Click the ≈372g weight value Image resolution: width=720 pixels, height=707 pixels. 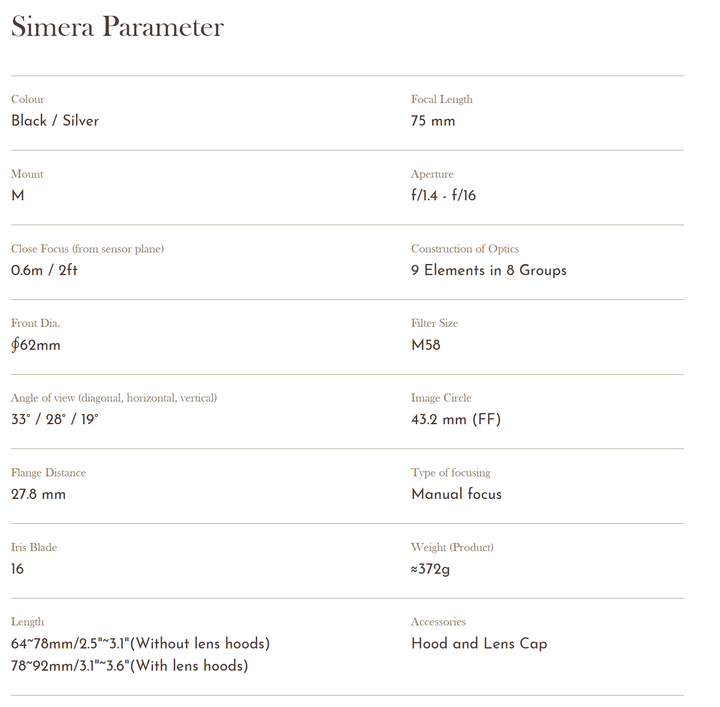(x=431, y=569)
